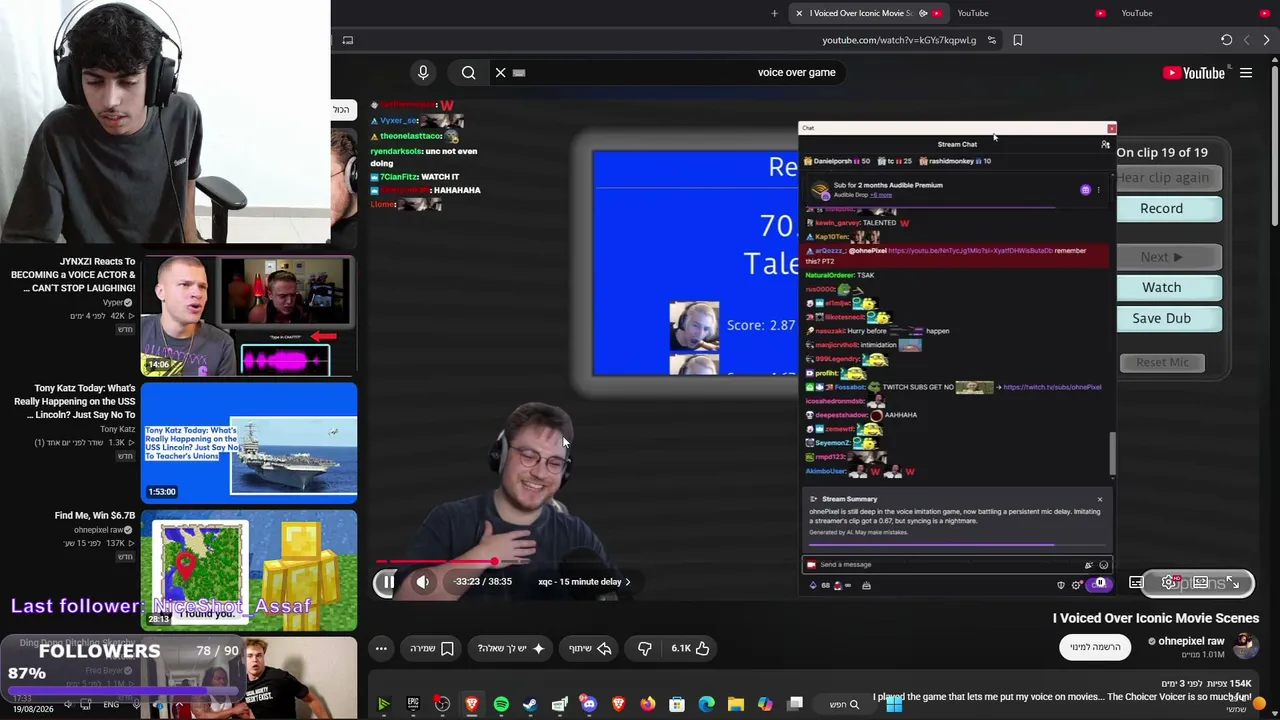The height and width of the screenshot is (720, 1280).
Task: Clear the search query with the X
Action: point(501,72)
